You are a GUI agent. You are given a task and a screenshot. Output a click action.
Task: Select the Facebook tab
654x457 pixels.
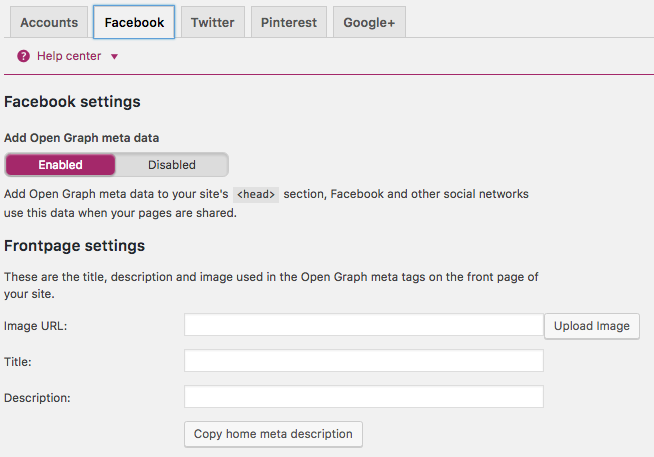coord(134,22)
